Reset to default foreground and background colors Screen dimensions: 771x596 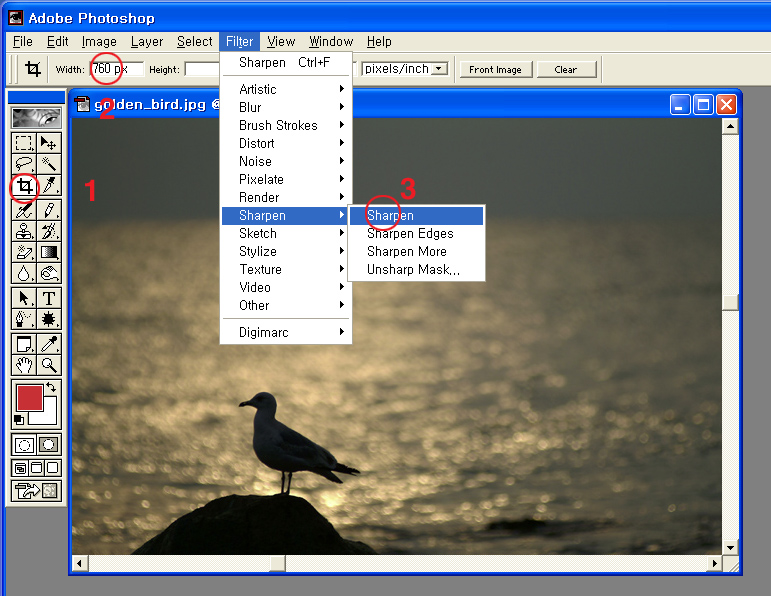point(18,420)
